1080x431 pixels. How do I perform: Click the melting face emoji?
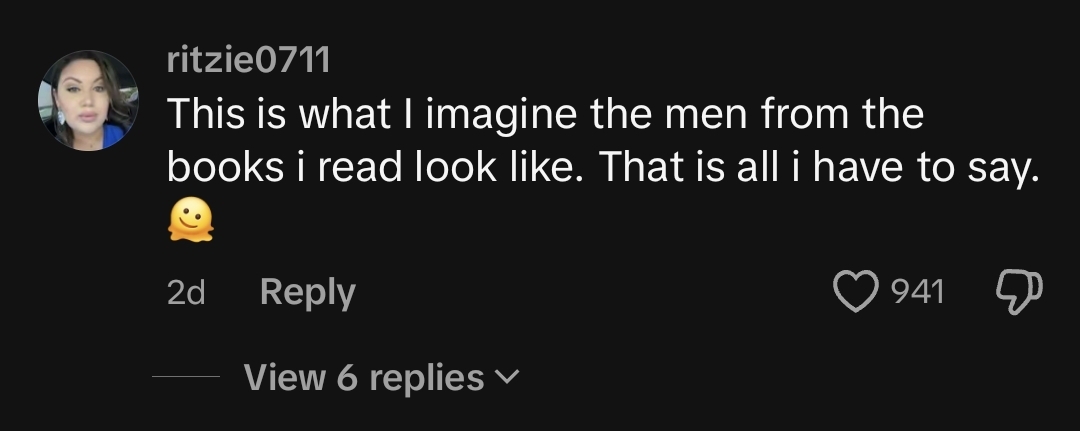190,220
